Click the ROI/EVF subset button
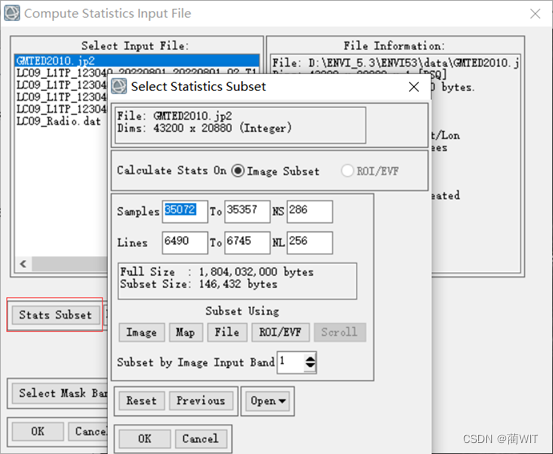 click(280, 332)
